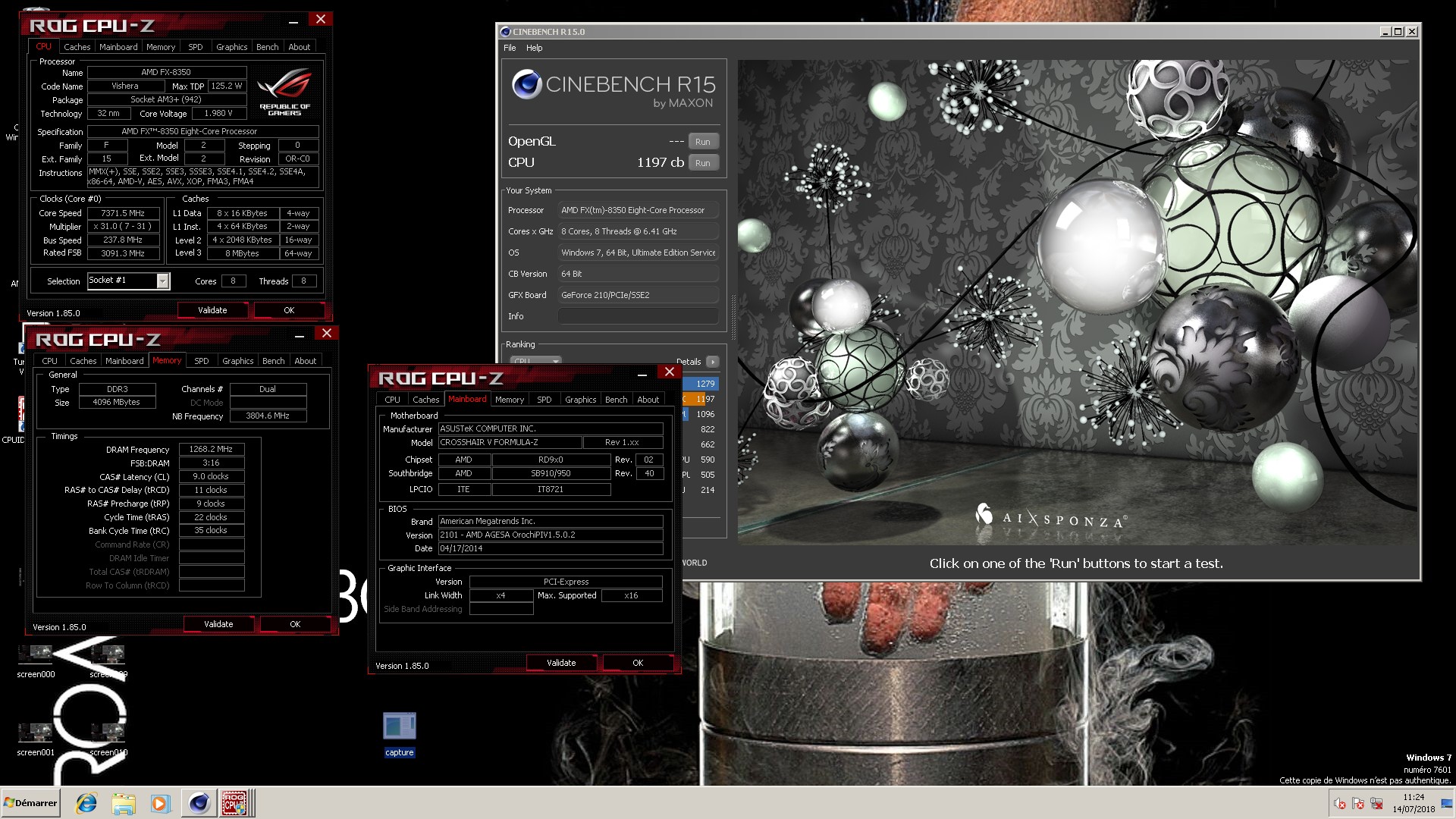Open the File menu in Cinebench
1456x819 pixels.
pos(510,48)
